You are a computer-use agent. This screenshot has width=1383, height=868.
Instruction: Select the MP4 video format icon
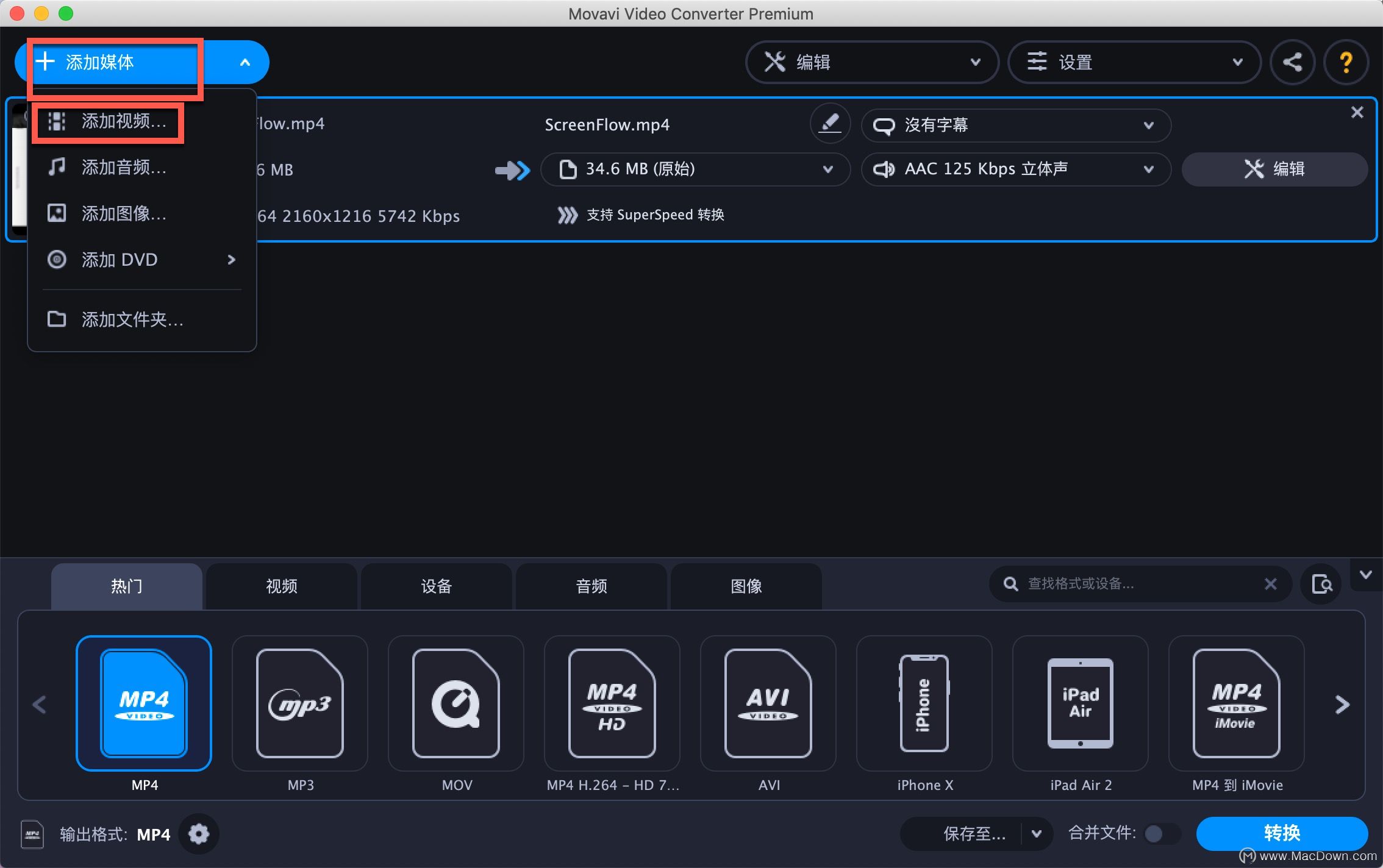pos(144,703)
